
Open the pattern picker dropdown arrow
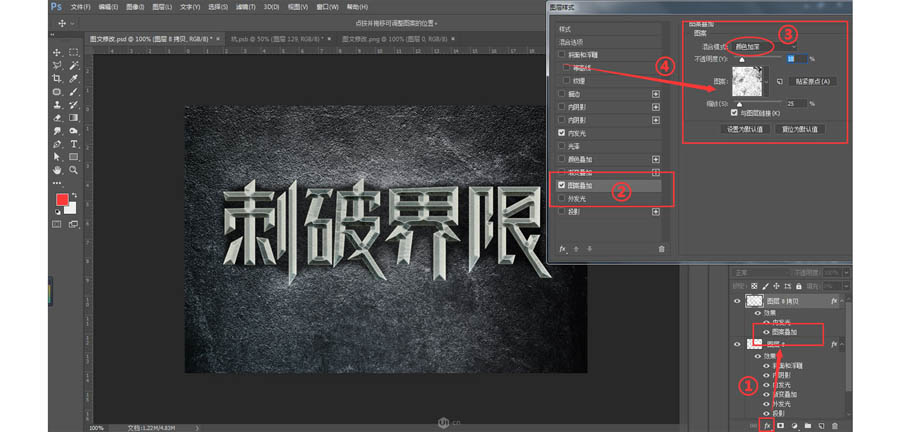pos(766,81)
